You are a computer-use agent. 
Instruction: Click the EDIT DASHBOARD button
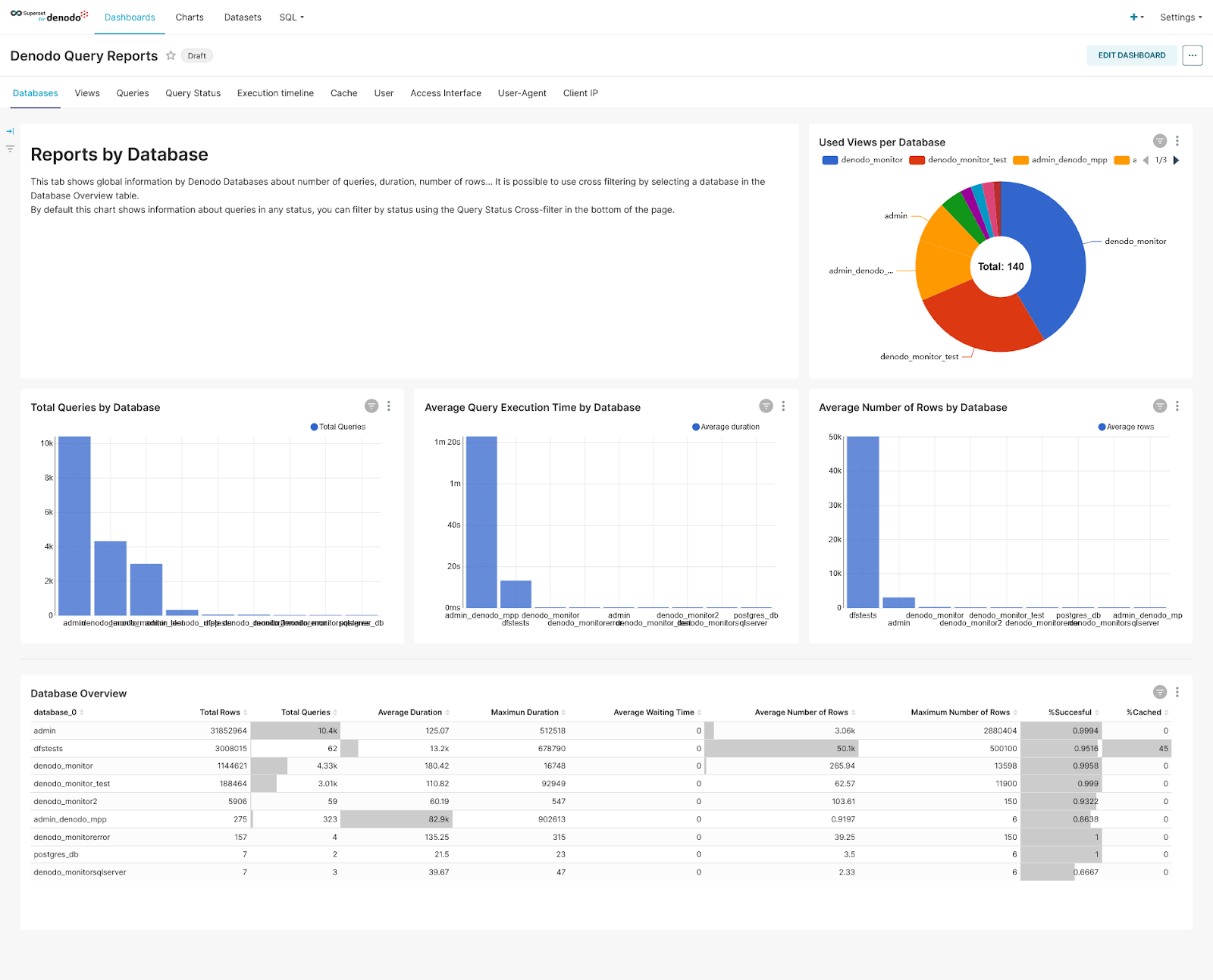(x=1132, y=55)
